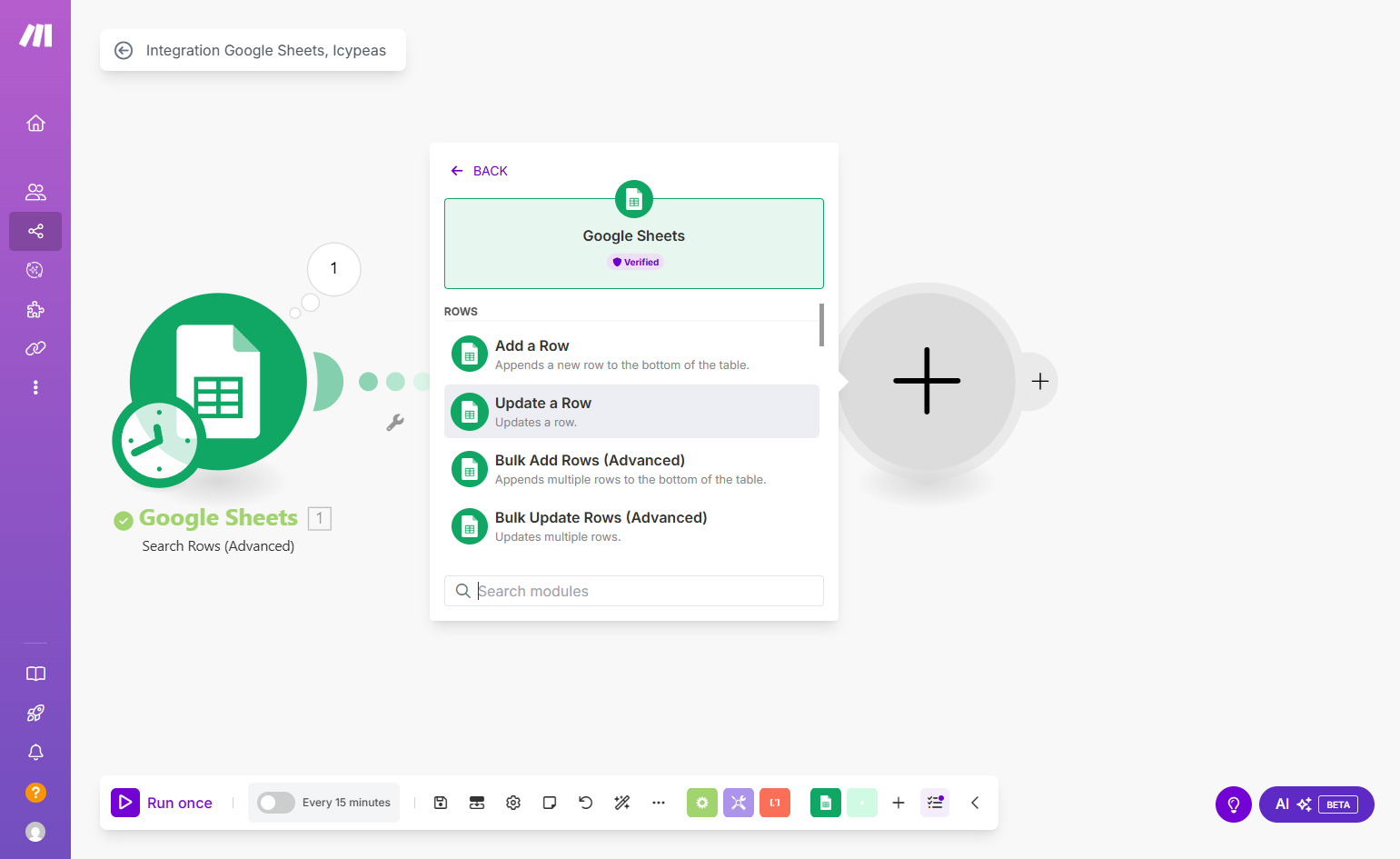Open the Notes icon in toolbar
1400x859 pixels.
(550, 803)
